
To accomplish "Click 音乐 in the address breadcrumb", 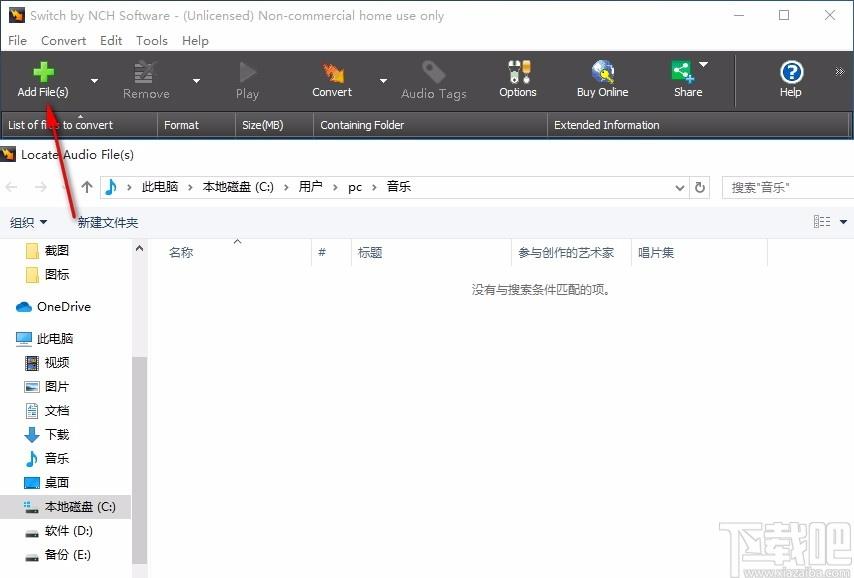I will (x=399, y=187).
